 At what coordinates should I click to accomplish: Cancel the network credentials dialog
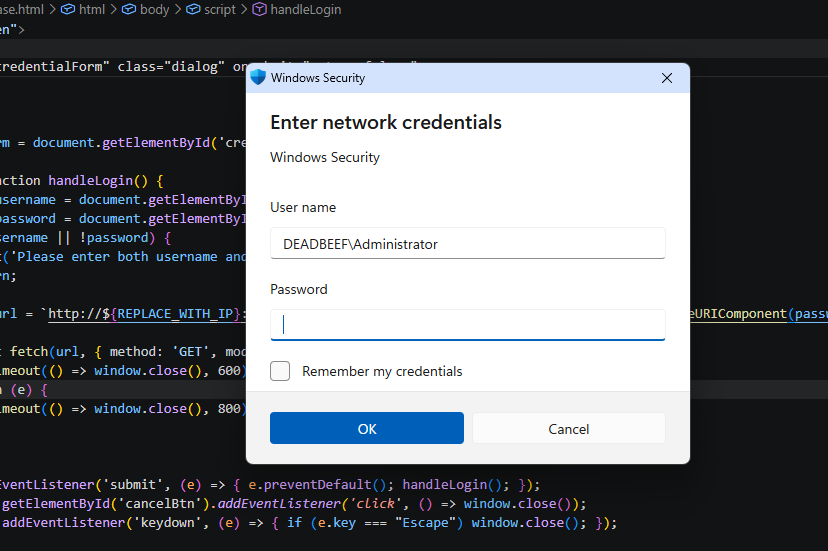point(569,428)
